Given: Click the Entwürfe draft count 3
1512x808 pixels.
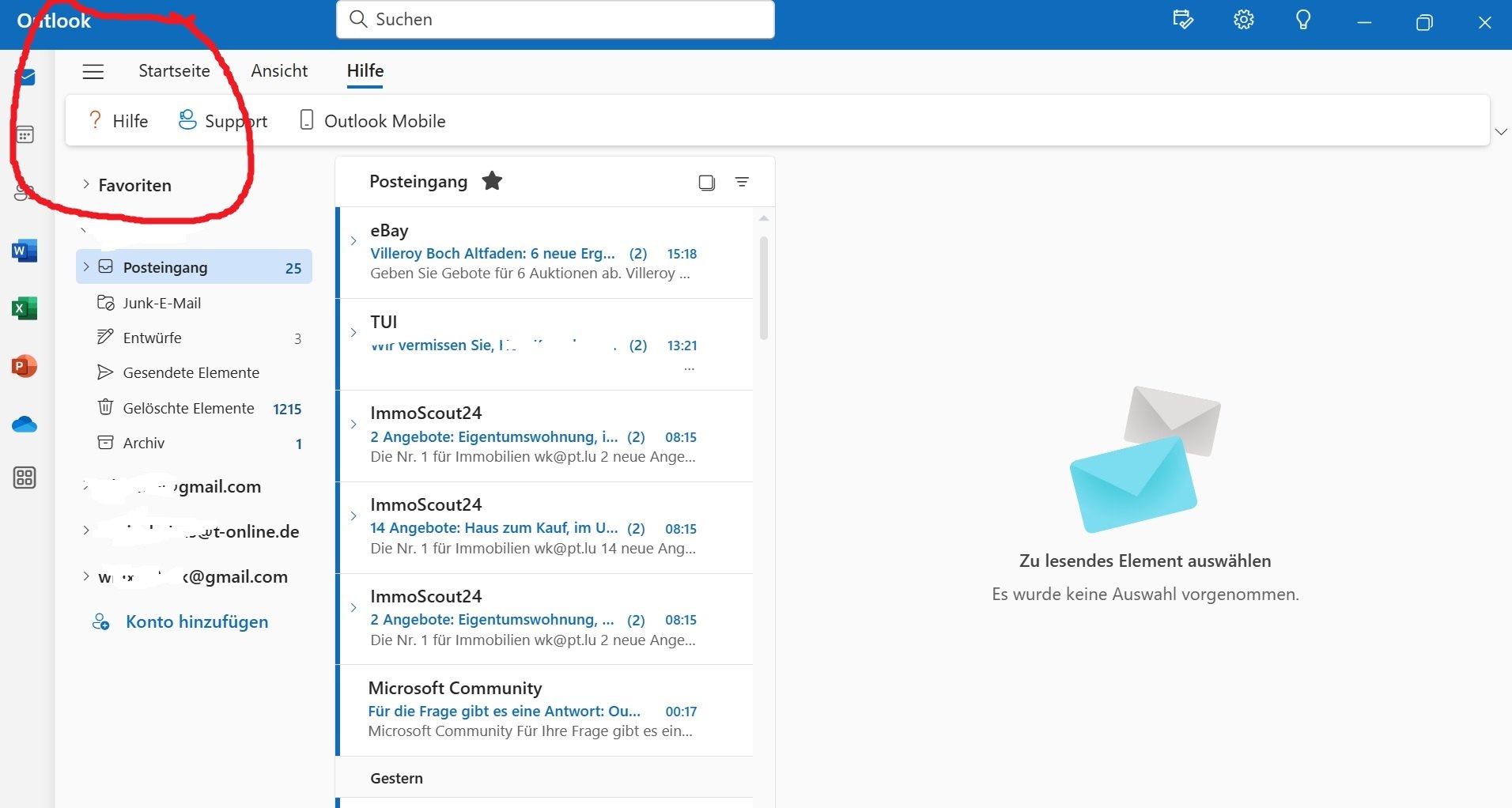Looking at the screenshot, I should click(x=298, y=338).
